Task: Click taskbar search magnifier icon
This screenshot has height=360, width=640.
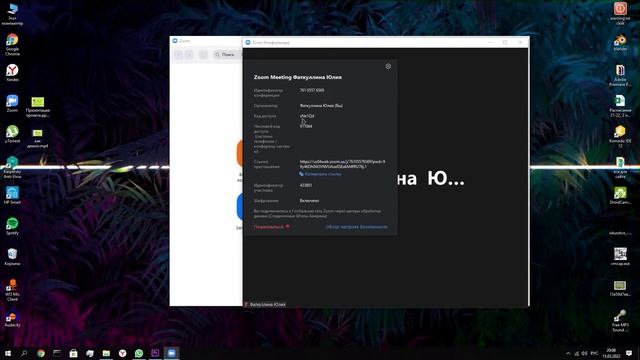Action: click(24, 353)
